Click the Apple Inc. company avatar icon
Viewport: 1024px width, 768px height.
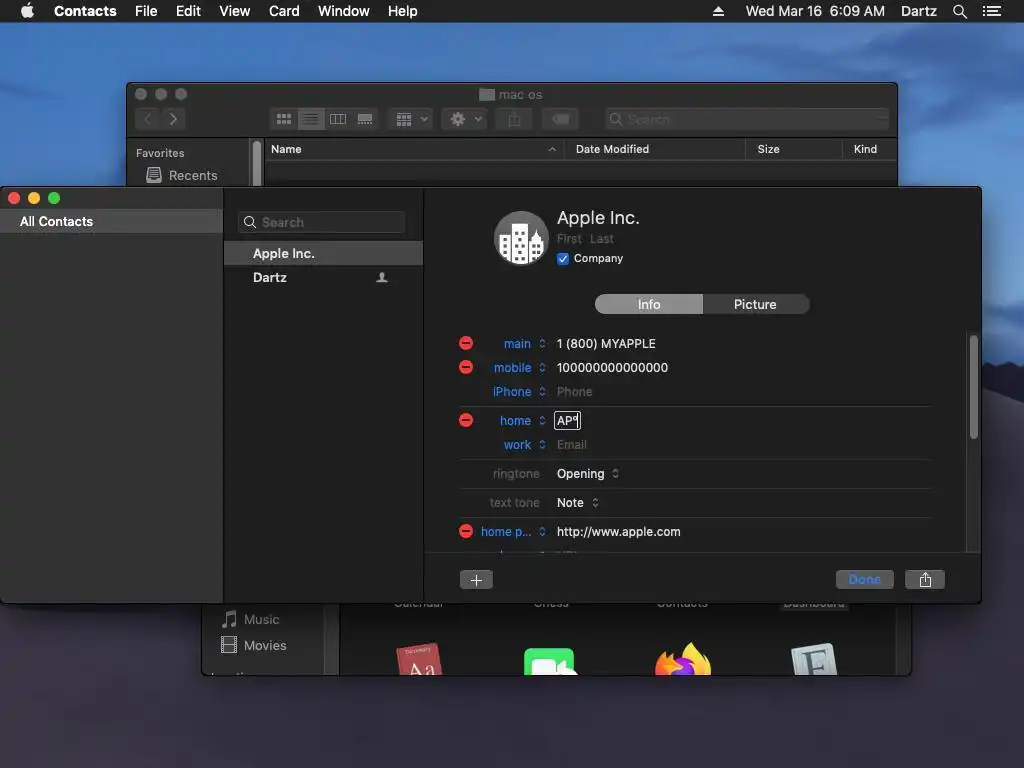(520, 238)
